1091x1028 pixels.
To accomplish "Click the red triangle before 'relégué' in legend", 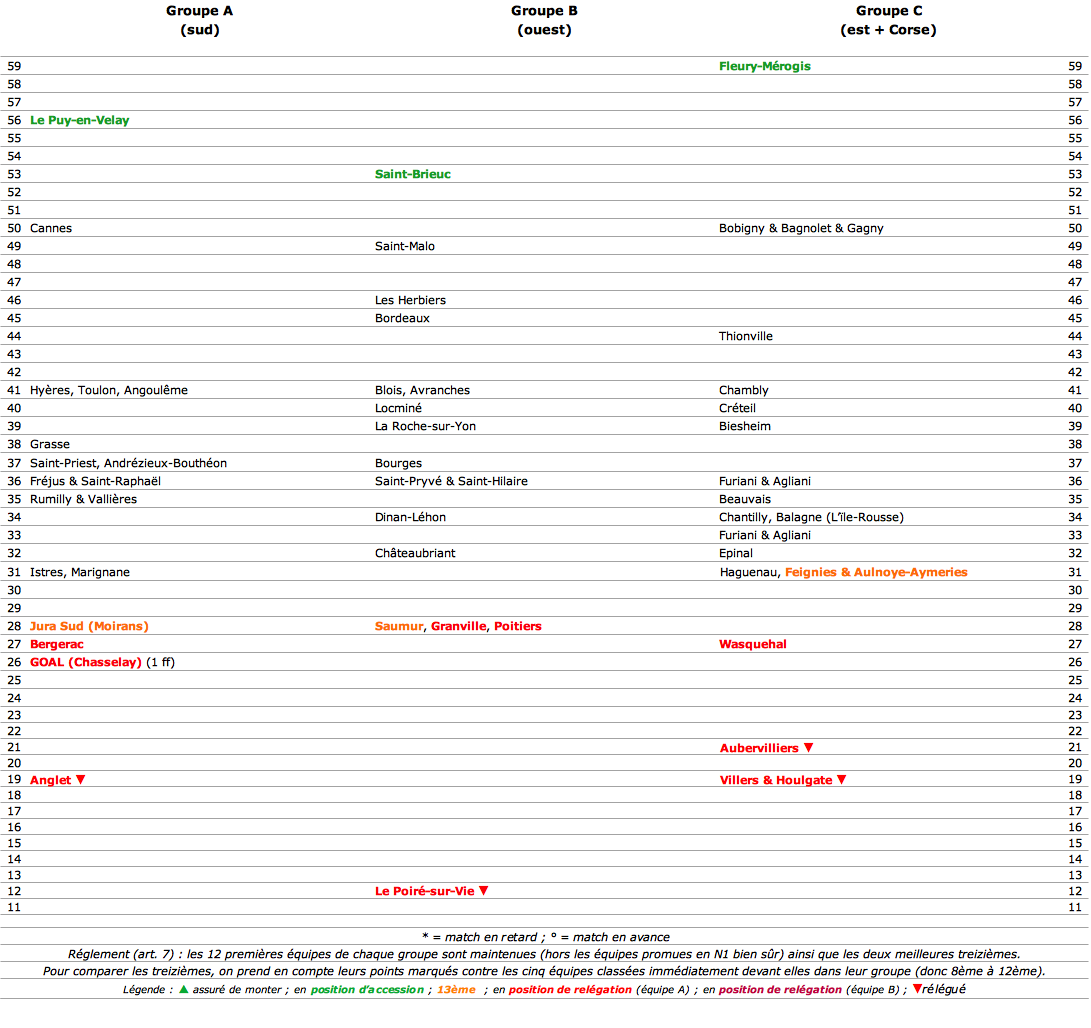I will (917, 988).
